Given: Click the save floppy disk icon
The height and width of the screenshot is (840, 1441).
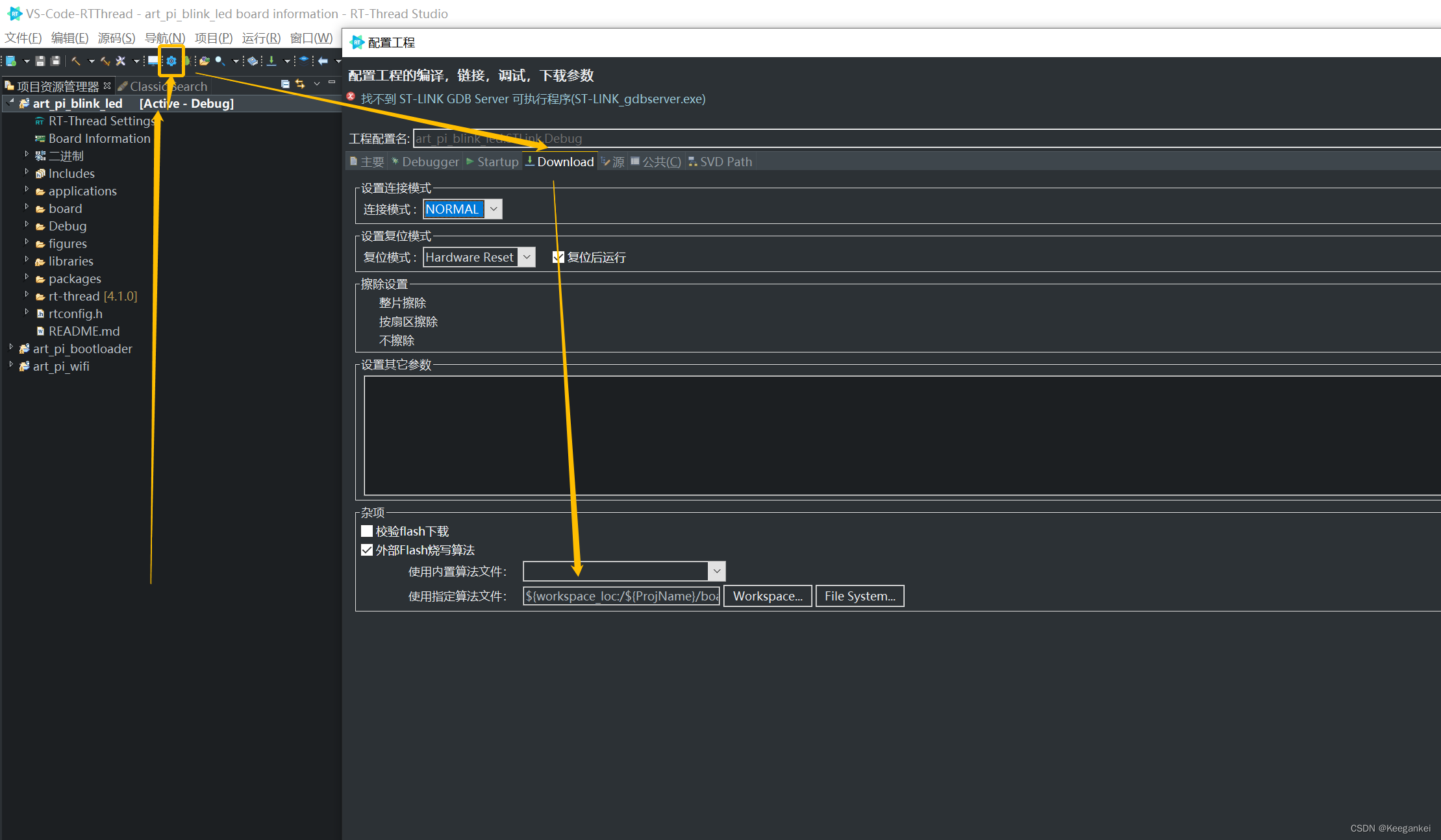Looking at the screenshot, I should (40, 61).
